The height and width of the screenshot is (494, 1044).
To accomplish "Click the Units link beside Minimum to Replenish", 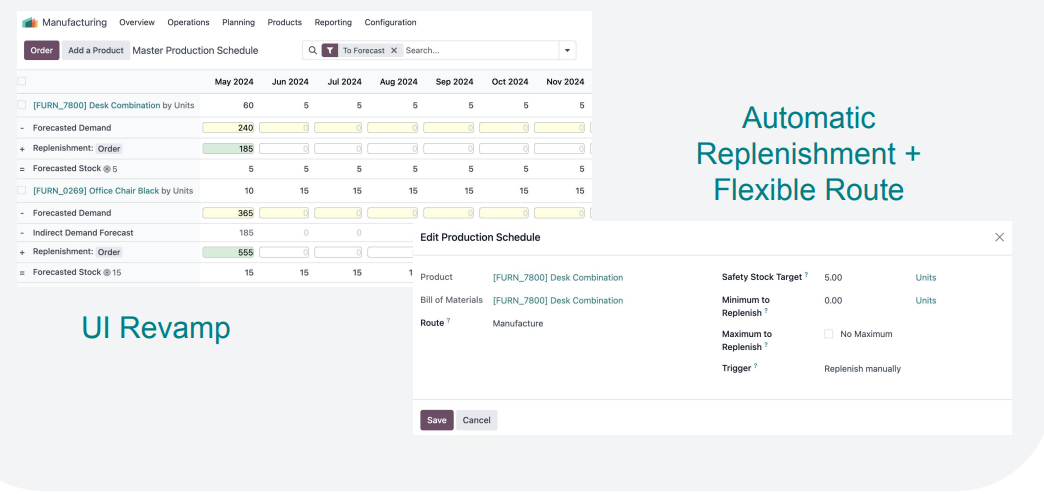I will (x=925, y=300).
